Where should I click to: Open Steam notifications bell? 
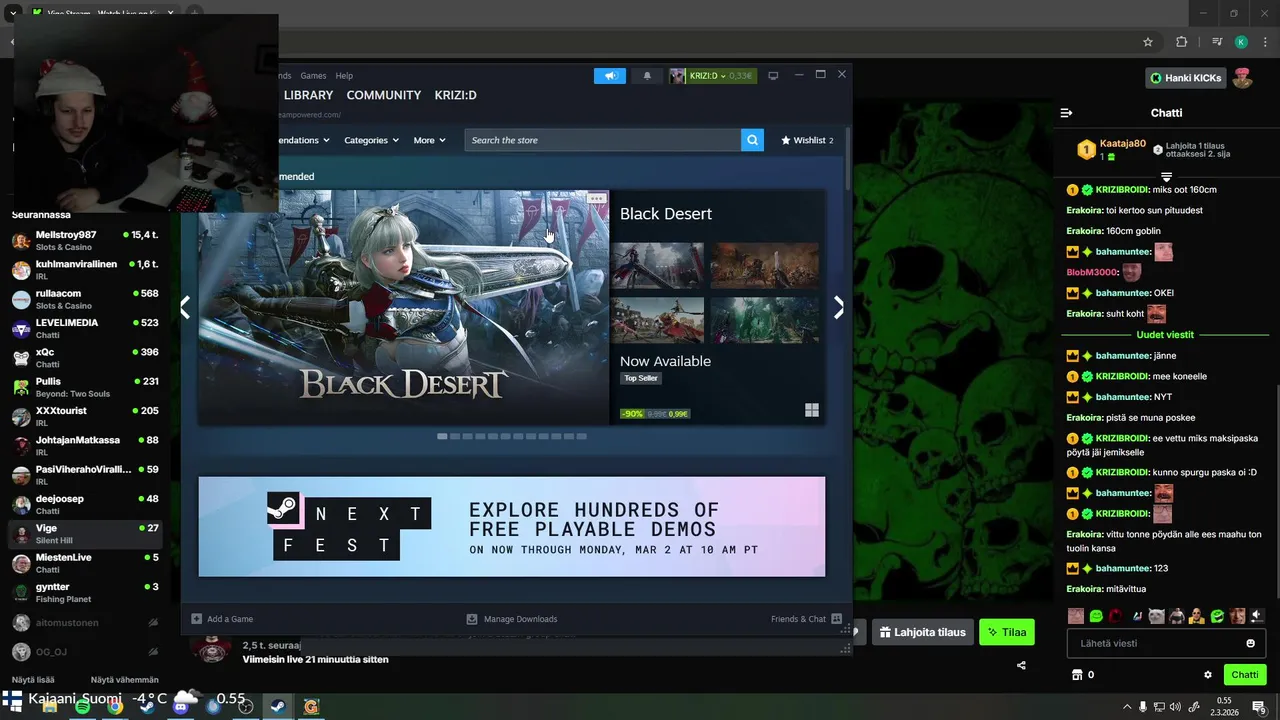point(647,76)
